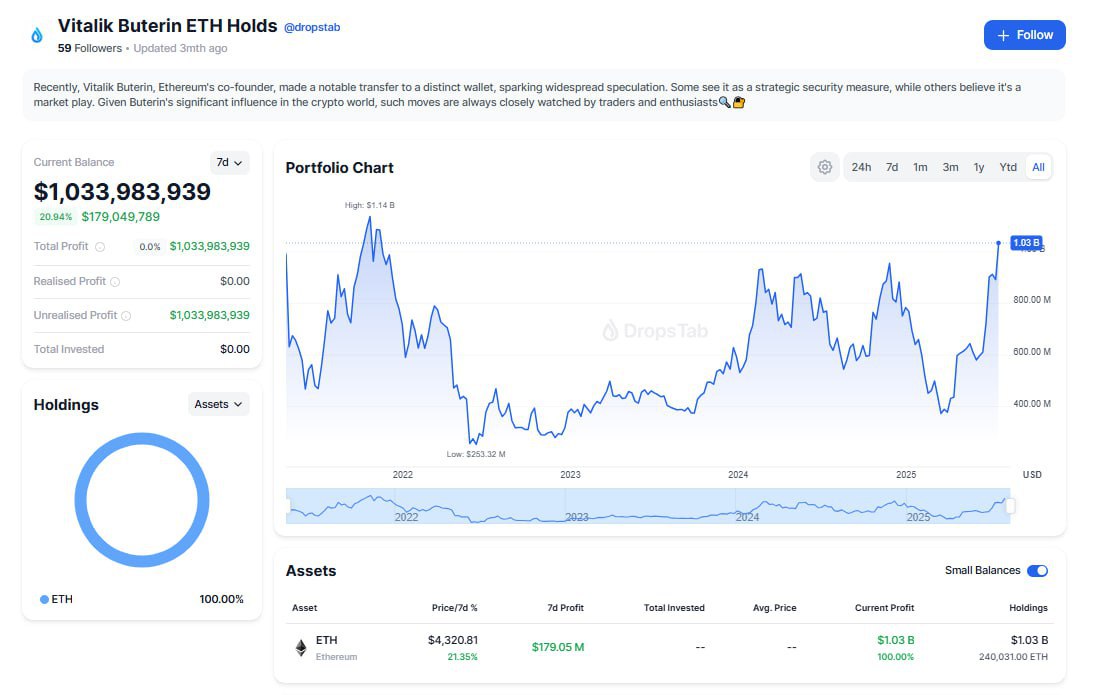The height and width of the screenshot is (695, 1099).
Task: Open the 7d balance period dropdown
Action: [x=229, y=163]
